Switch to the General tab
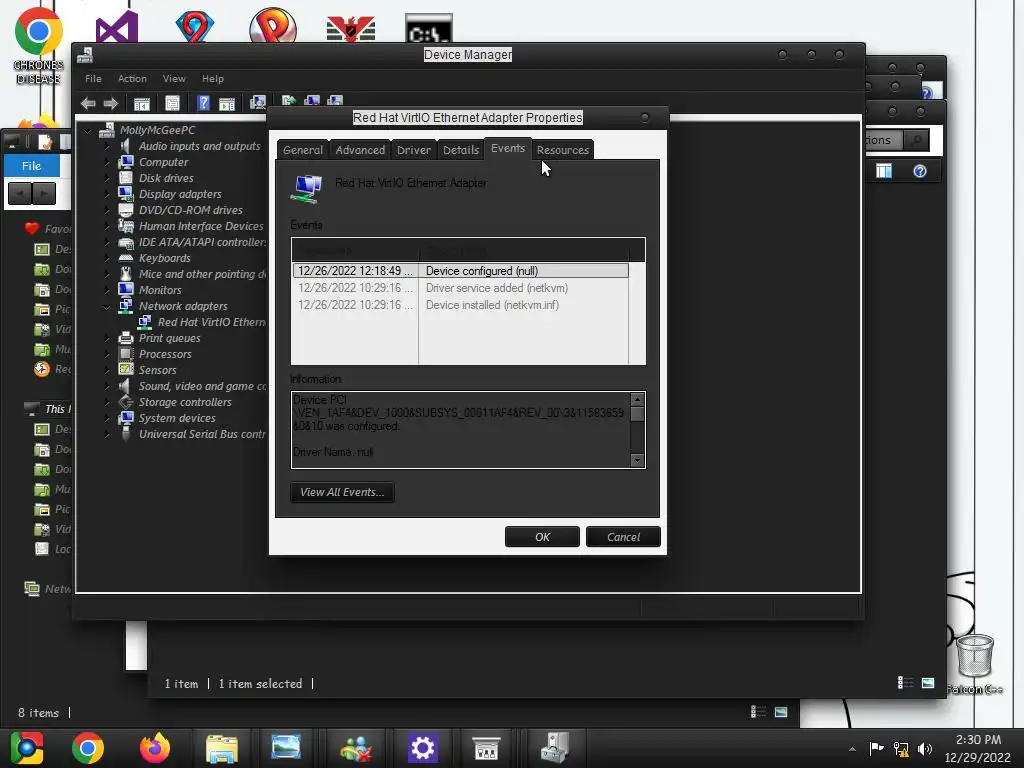 pyautogui.click(x=303, y=150)
